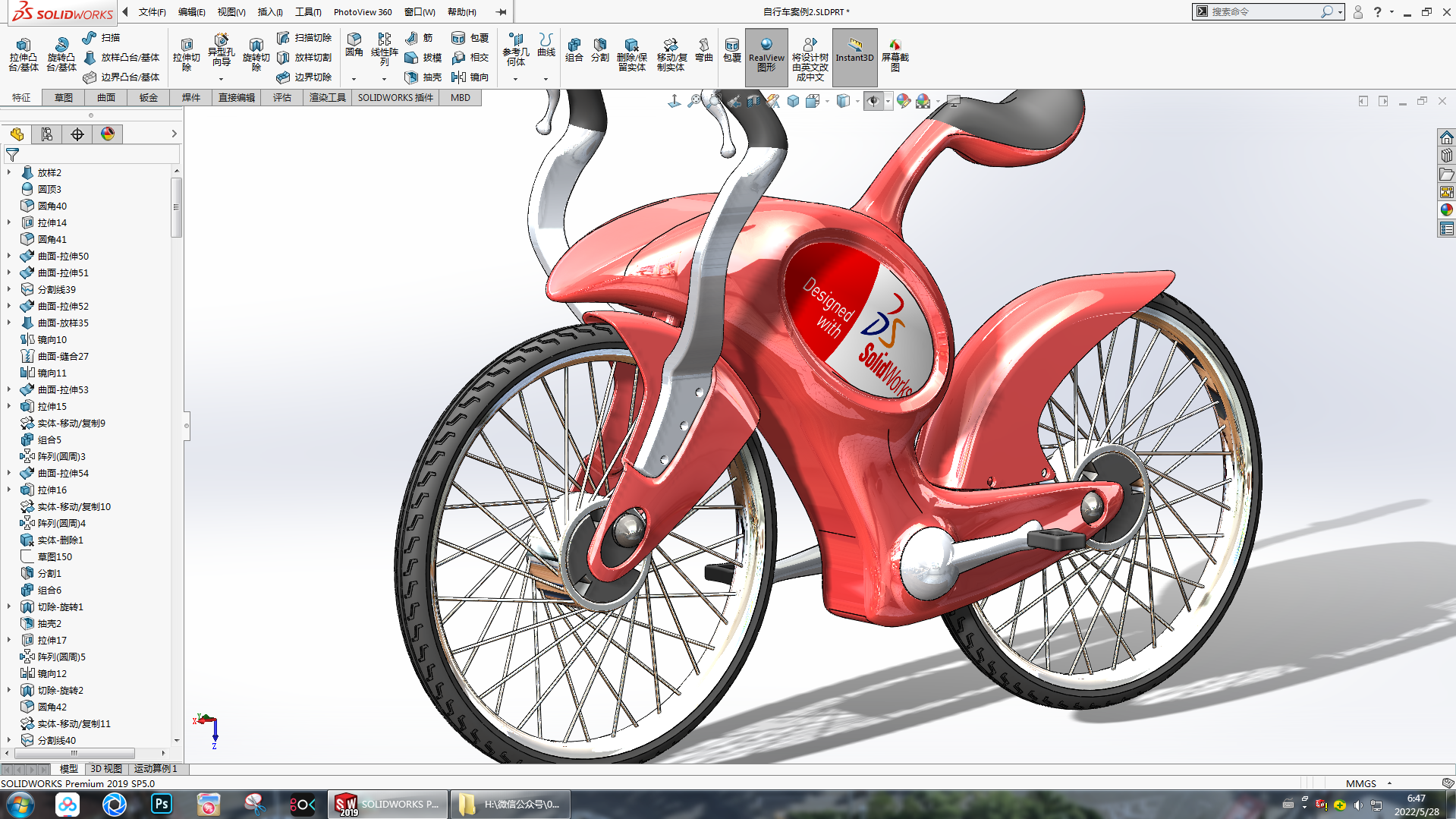This screenshot has width=1456, height=819.
Task: Select the 分割 (Split) tool
Action: [x=599, y=50]
